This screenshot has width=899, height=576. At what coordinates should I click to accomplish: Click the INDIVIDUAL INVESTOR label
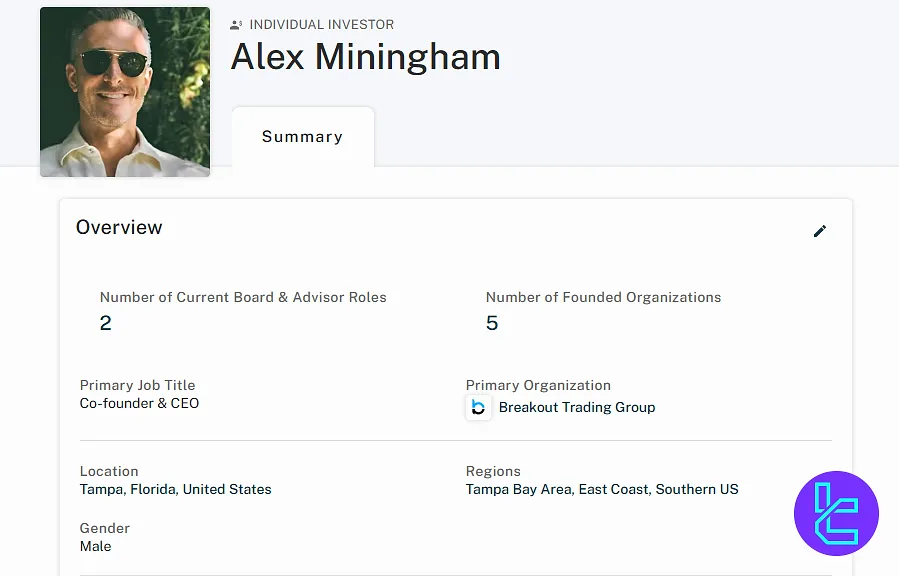(x=322, y=25)
